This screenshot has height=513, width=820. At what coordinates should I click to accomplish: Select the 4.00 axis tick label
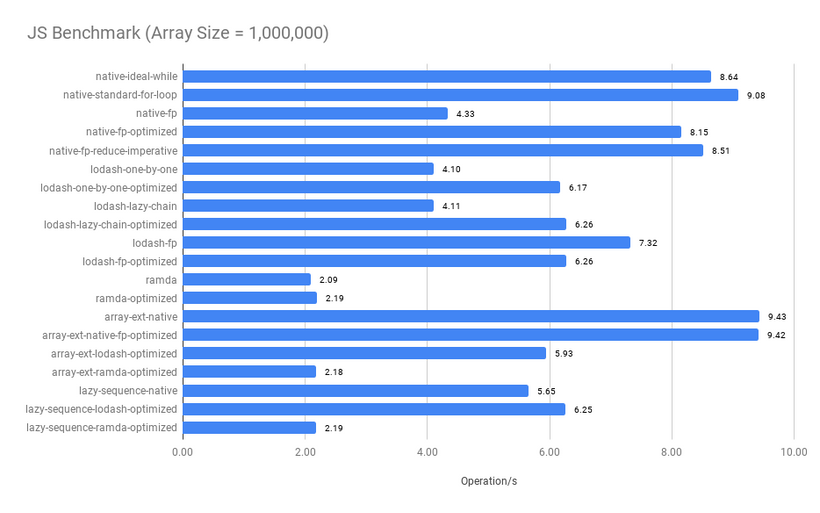427,452
